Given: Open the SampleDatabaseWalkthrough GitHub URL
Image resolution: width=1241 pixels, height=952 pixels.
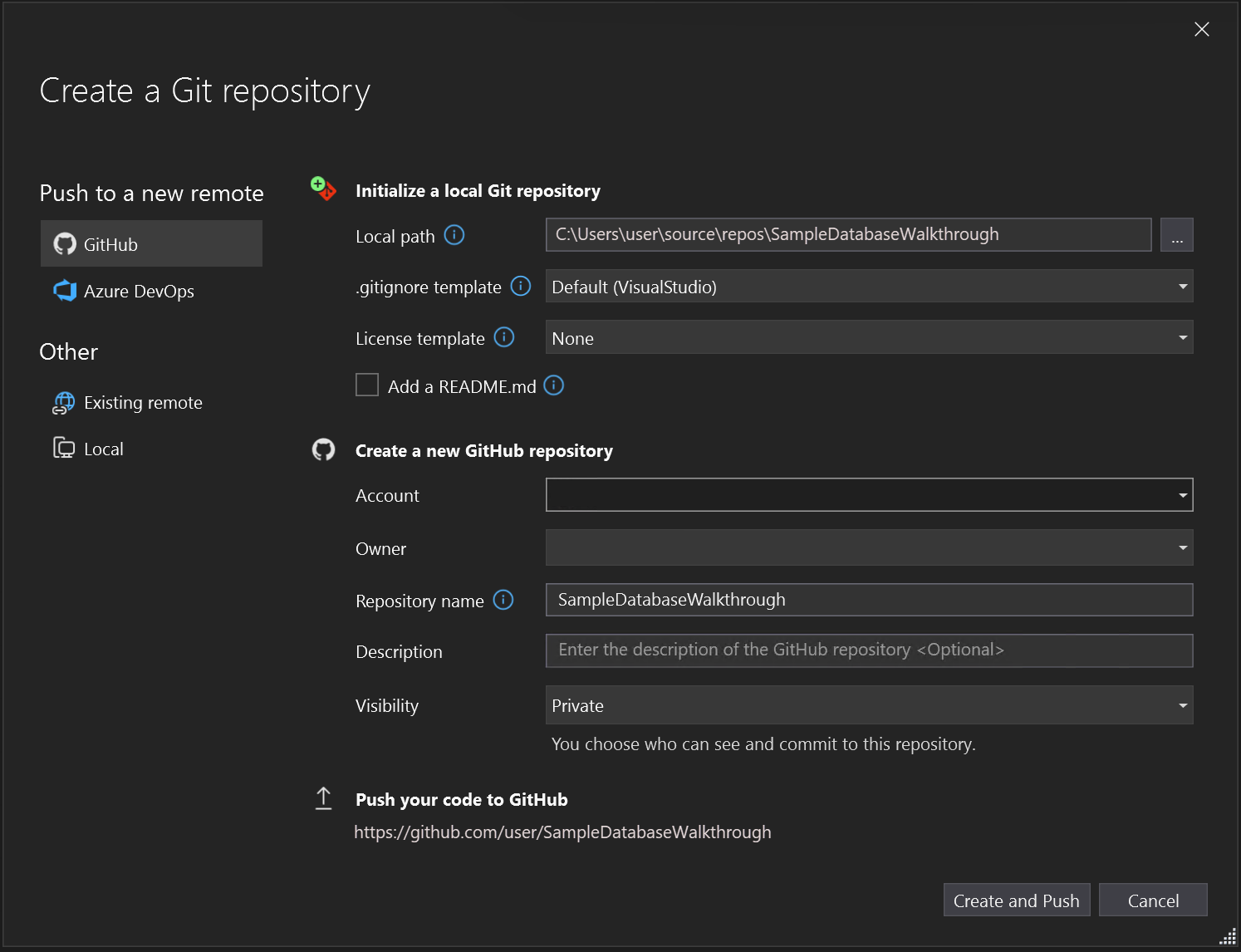Looking at the screenshot, I should pyautogui.click(x=562, y=832).
